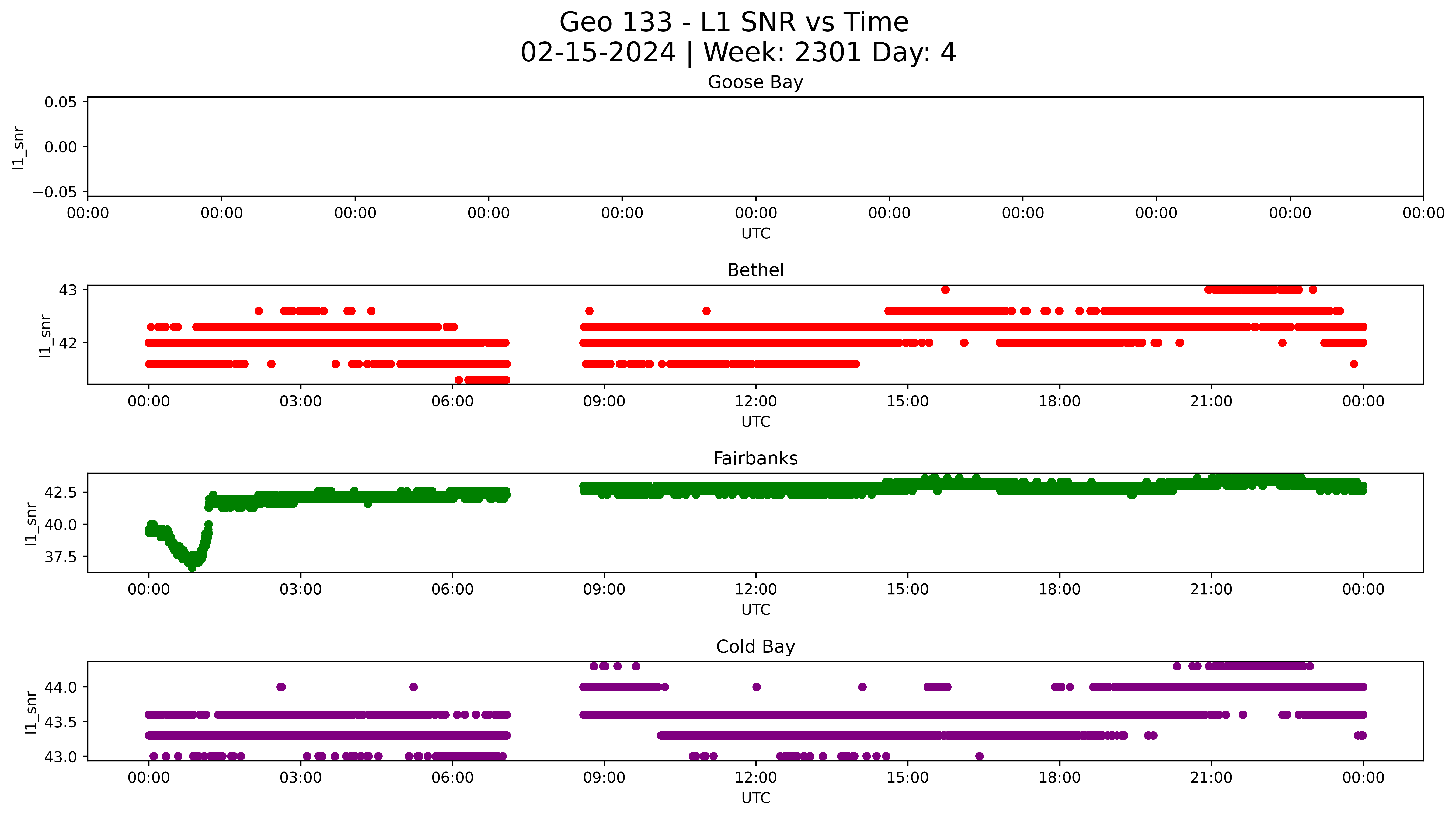1456x817 pixels.
Task: Click the −0.05 y-tick in Goose Bay plot
Action: coord(55,192)
